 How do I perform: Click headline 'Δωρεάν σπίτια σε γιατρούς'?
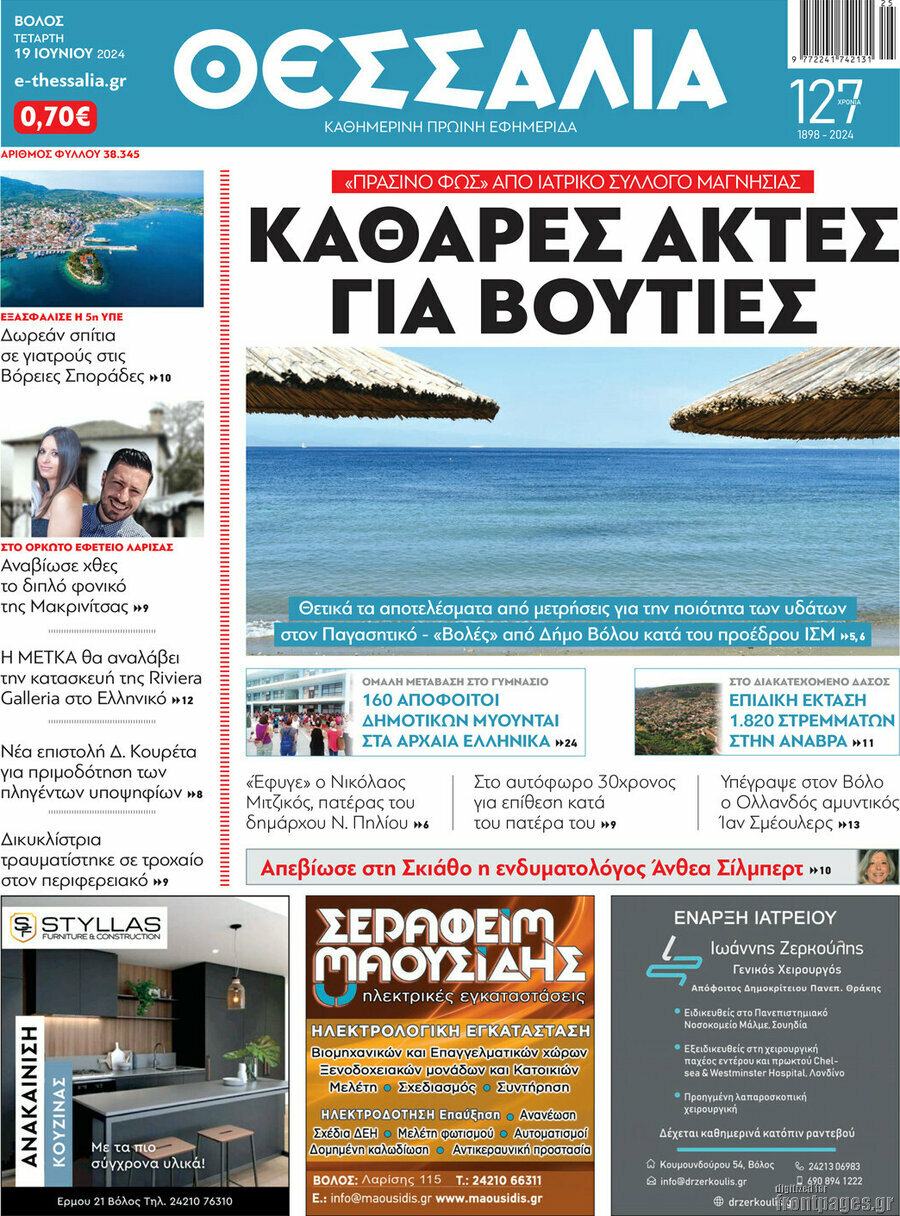tap(86, 357)
